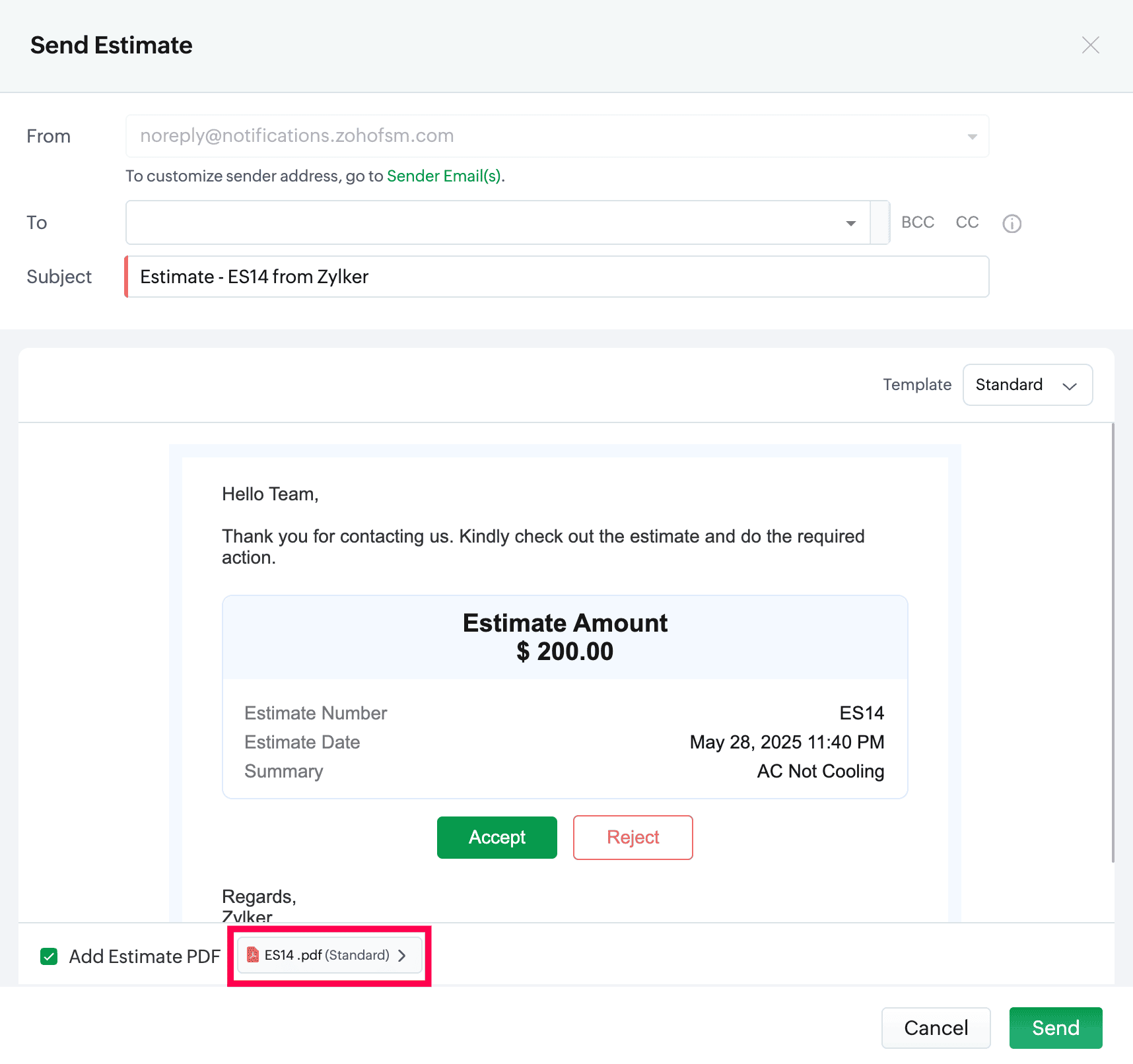This screenshot has height=1064, width=1133.
Task: Open the Standard template dropdown
Action: pos(1027,385)
